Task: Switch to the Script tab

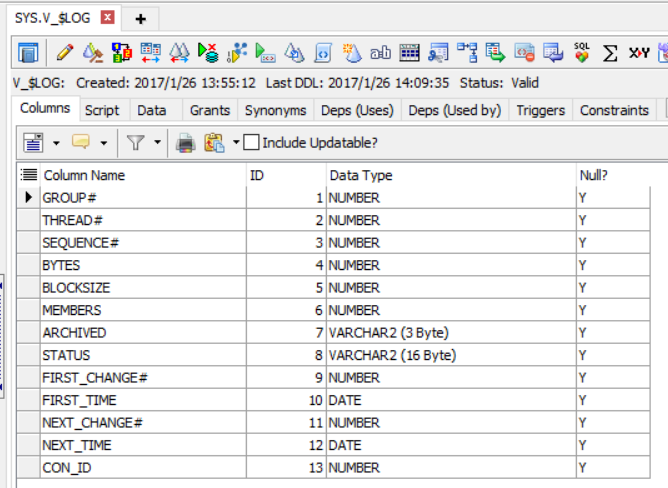Action: (x=102, y=110)
